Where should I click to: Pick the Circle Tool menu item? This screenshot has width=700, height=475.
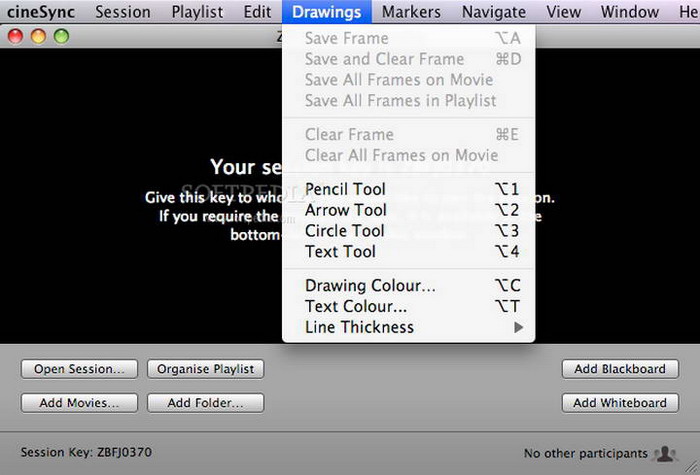(345, 231)
